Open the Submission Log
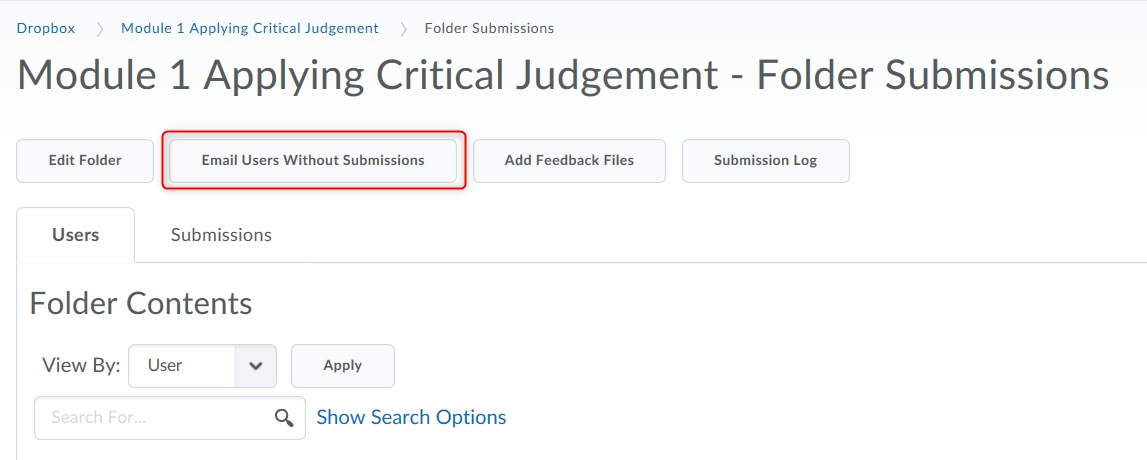The height and width of the screenshot is (460, 1147). [x=765, y=160]
